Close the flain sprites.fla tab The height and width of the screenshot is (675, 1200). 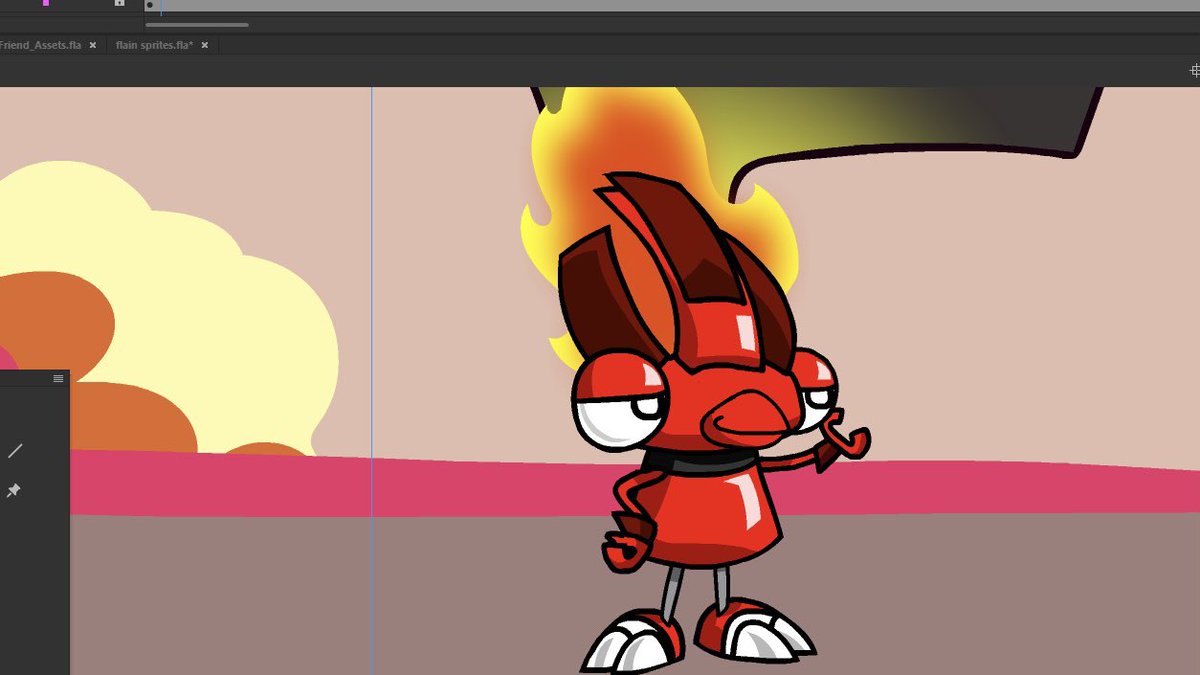click(205, 46)
